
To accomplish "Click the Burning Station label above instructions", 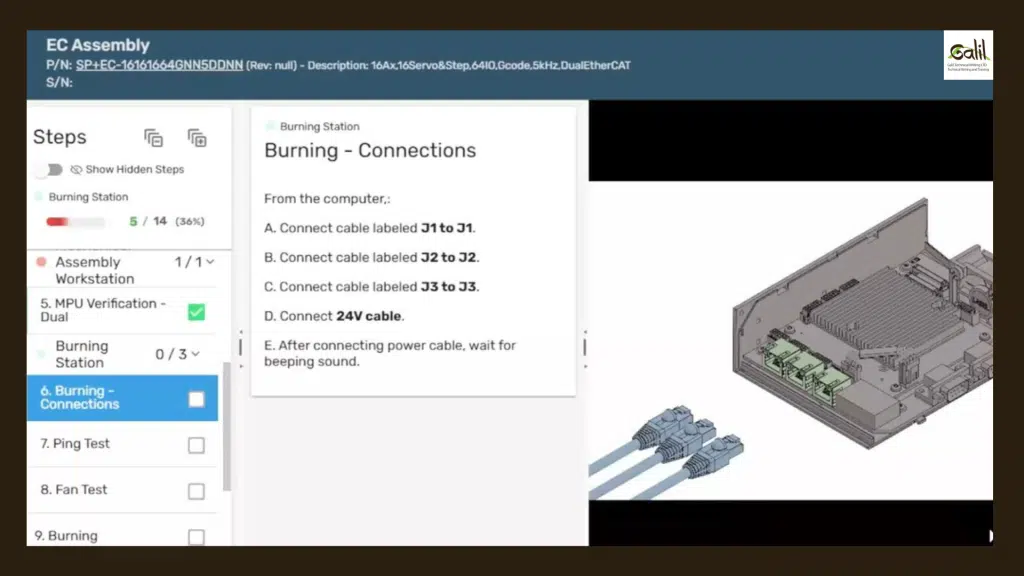I will pyautogui.click(x=319, y=127).
